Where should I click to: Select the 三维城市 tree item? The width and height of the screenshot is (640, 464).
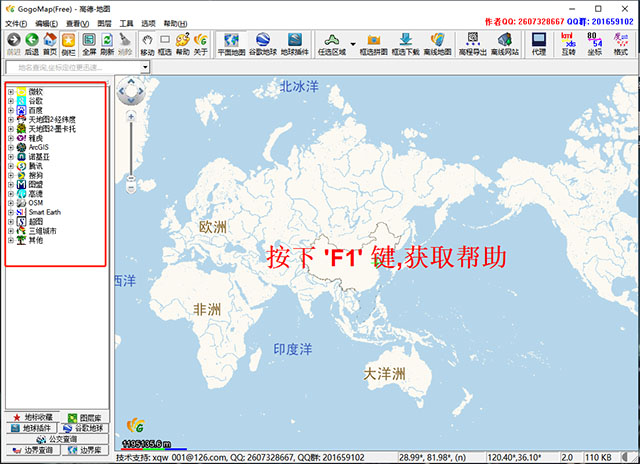coord(42,231)
